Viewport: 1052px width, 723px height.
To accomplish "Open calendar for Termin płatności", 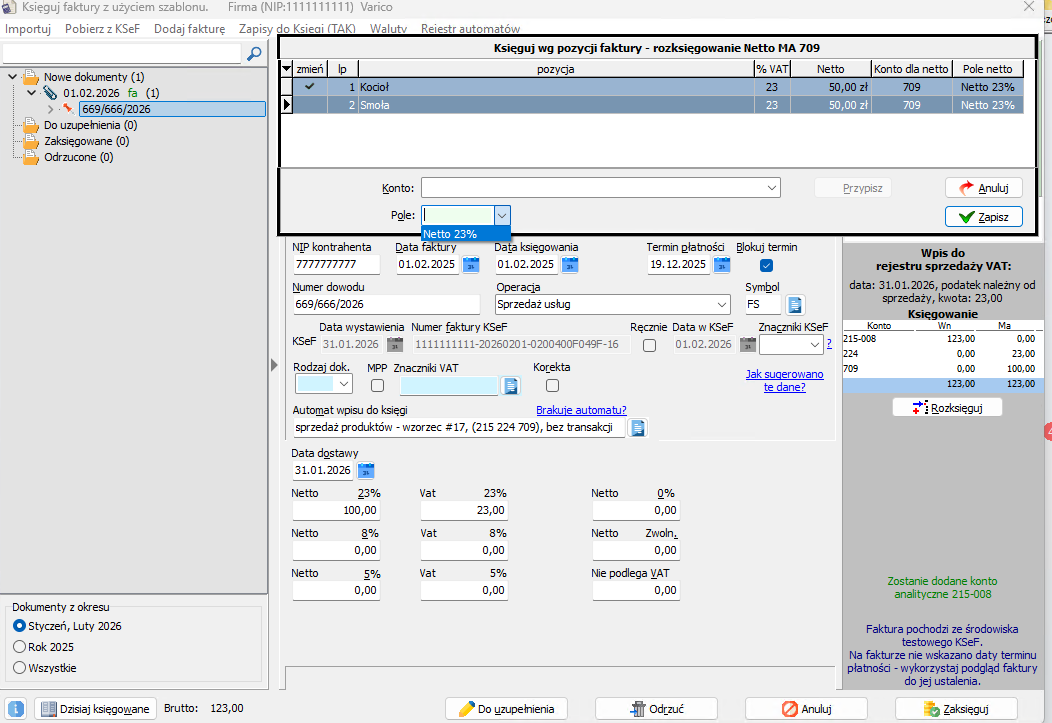I will tap(720, 265).
